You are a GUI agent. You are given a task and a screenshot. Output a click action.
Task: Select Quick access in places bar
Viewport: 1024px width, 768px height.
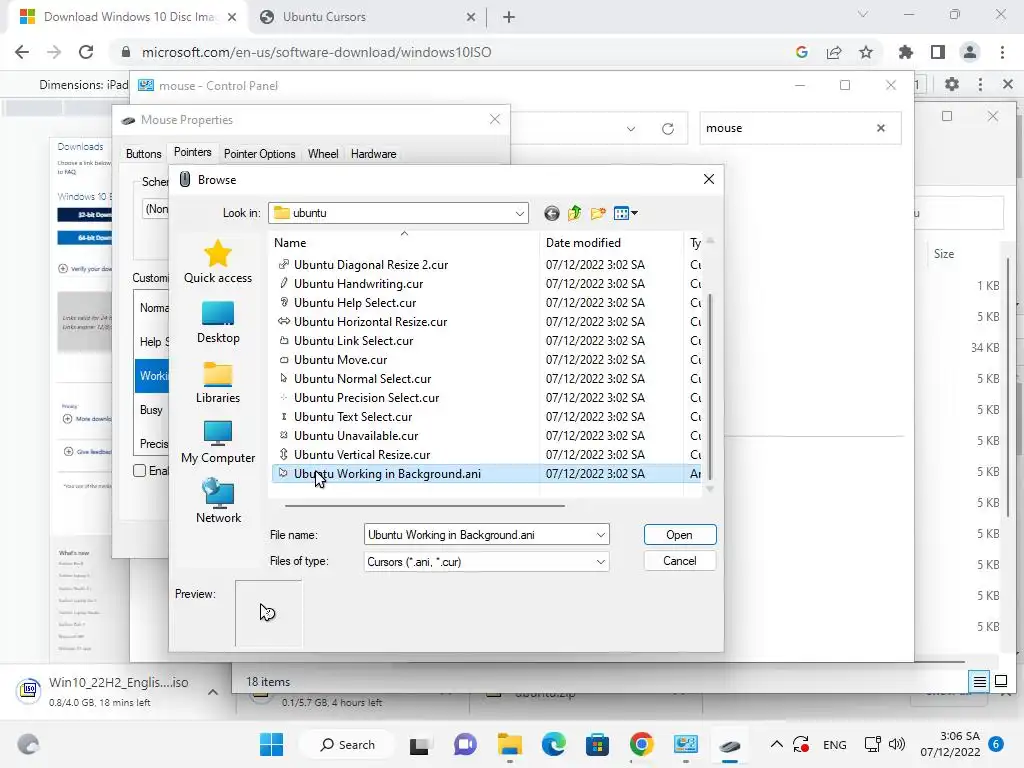click(x=217, y=262)
